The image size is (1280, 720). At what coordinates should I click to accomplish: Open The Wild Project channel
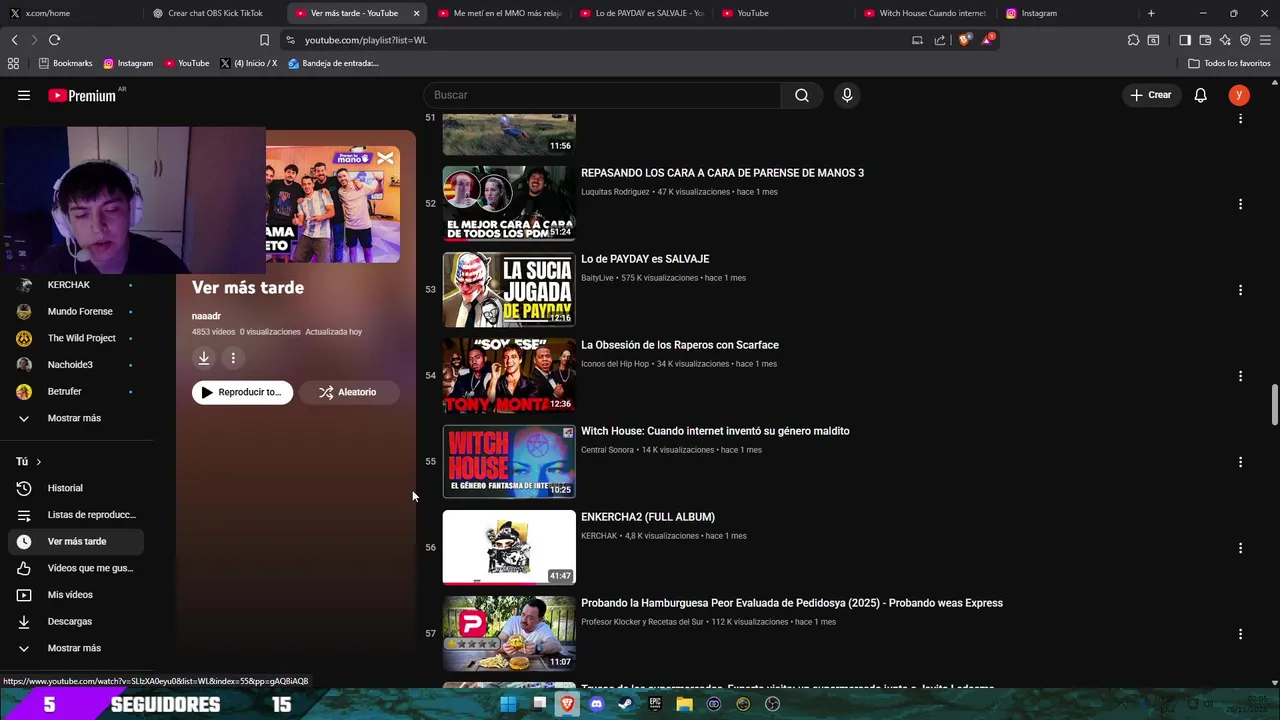[x=76, y=338]
